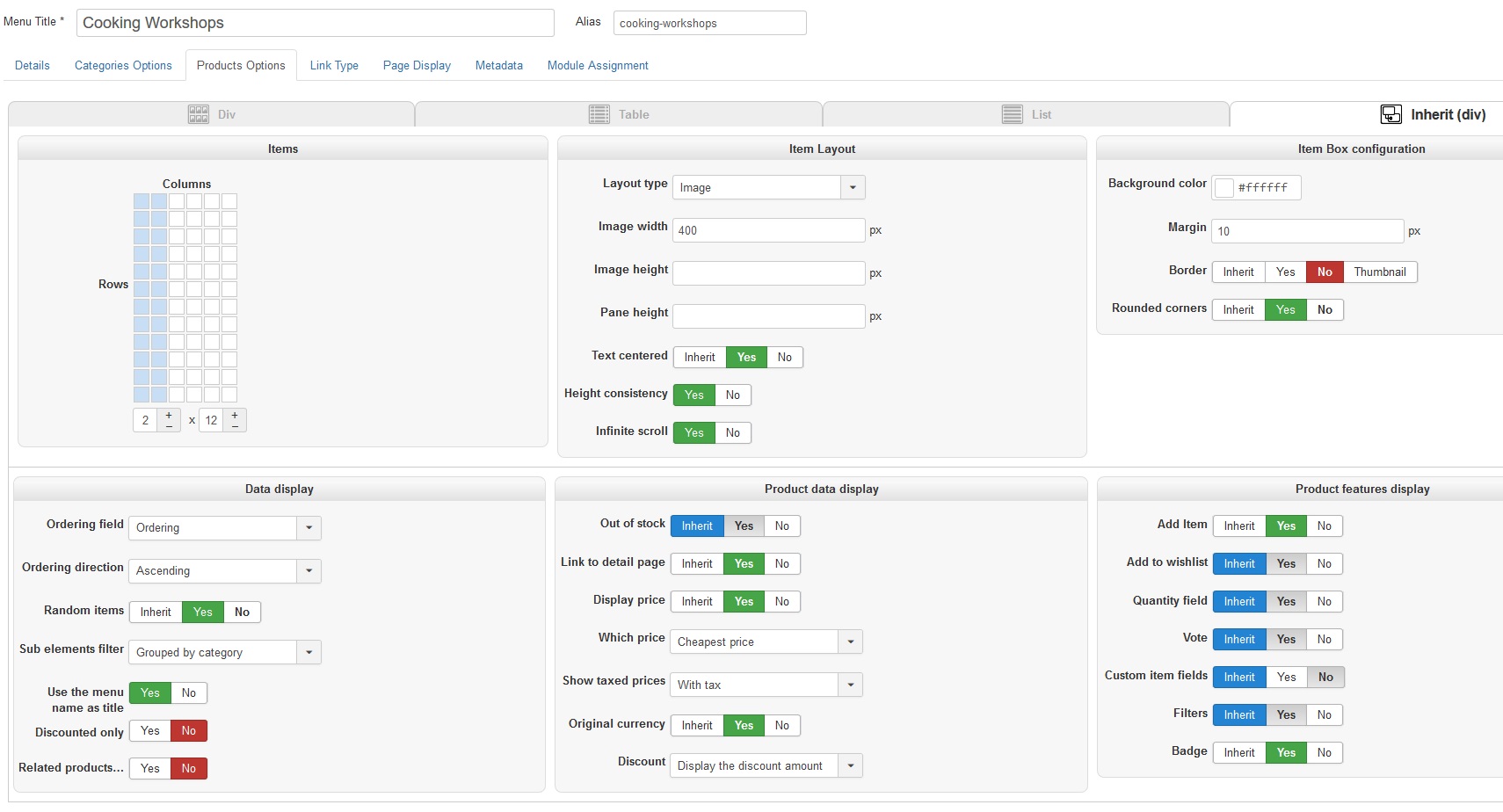Screen dimensions: 1503x812
Task: Switch to Categories Options tab
Action: (x=123, y=65)
